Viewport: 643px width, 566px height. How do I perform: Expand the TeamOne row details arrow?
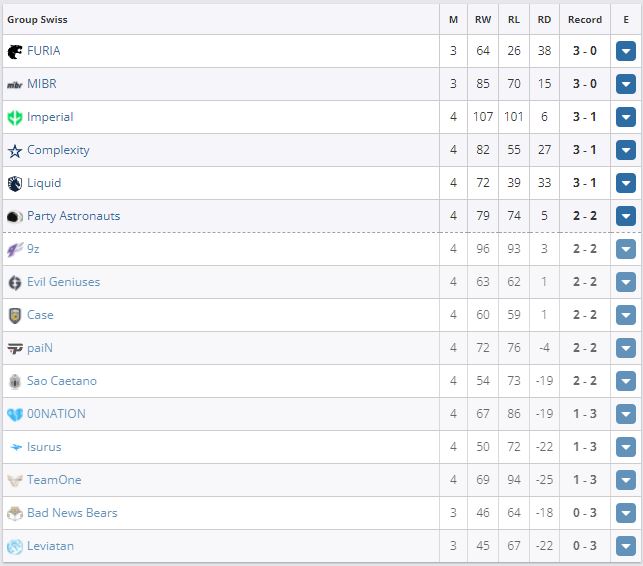[626, 480]
